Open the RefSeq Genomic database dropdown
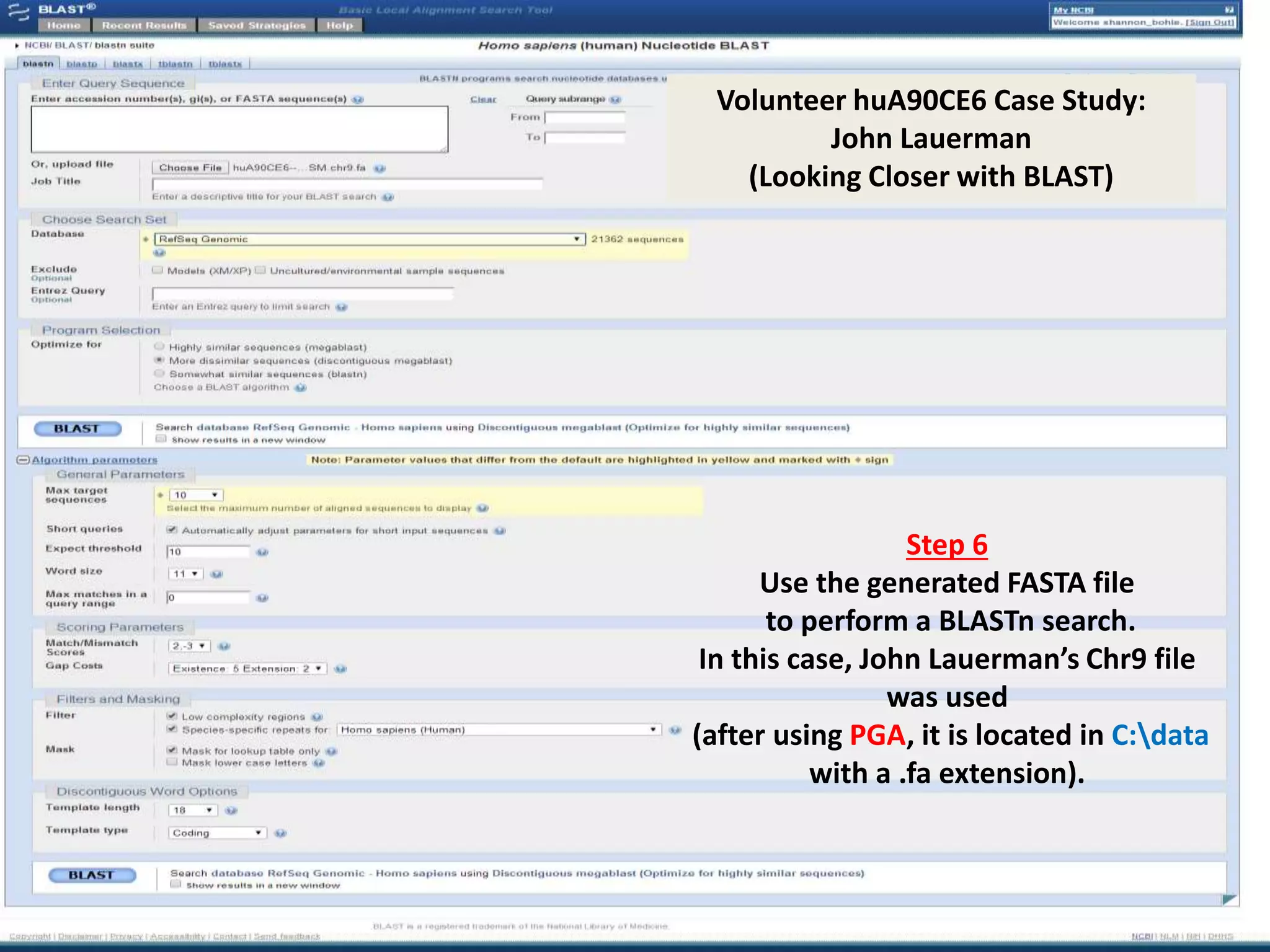The image size is (1270, 952). 370,239
